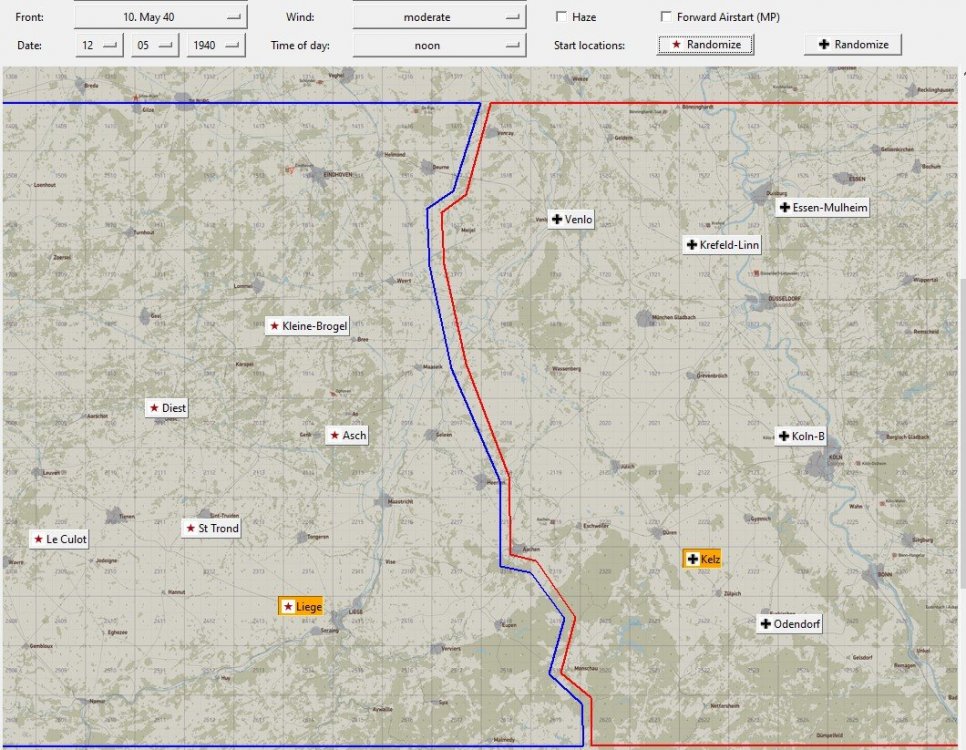Click the ESSEN city label on the map
Image resolution: width=966 pixels, height=750 pixels.
pos(857,179)
